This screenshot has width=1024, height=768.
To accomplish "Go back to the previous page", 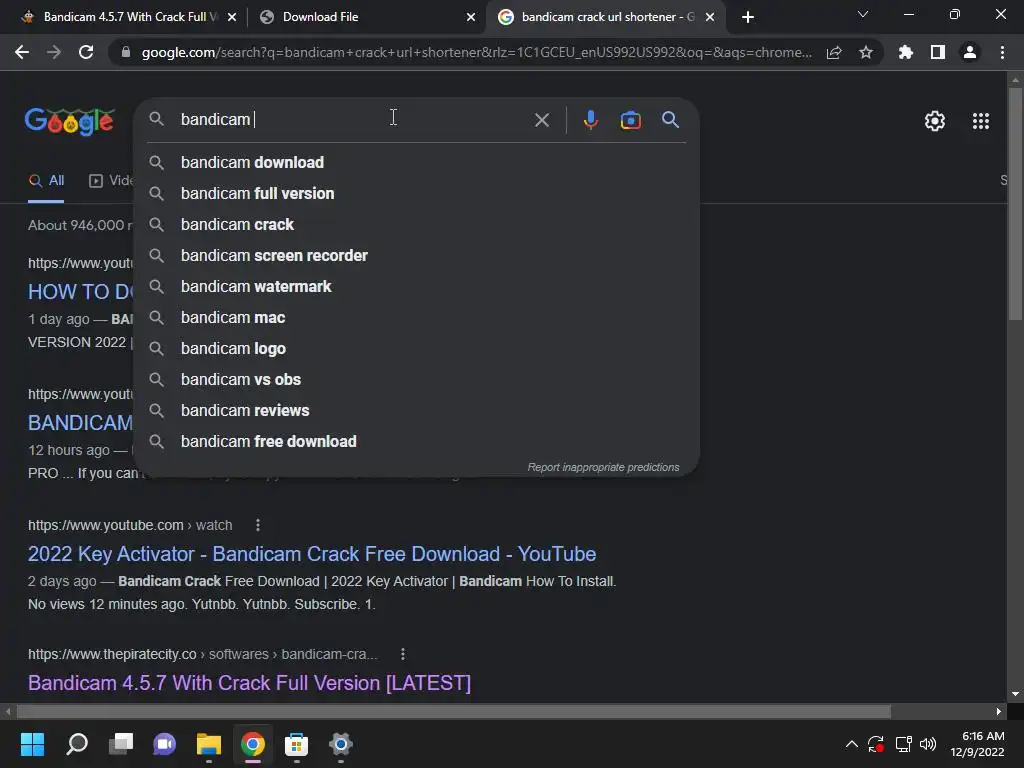I will (22, 52).
